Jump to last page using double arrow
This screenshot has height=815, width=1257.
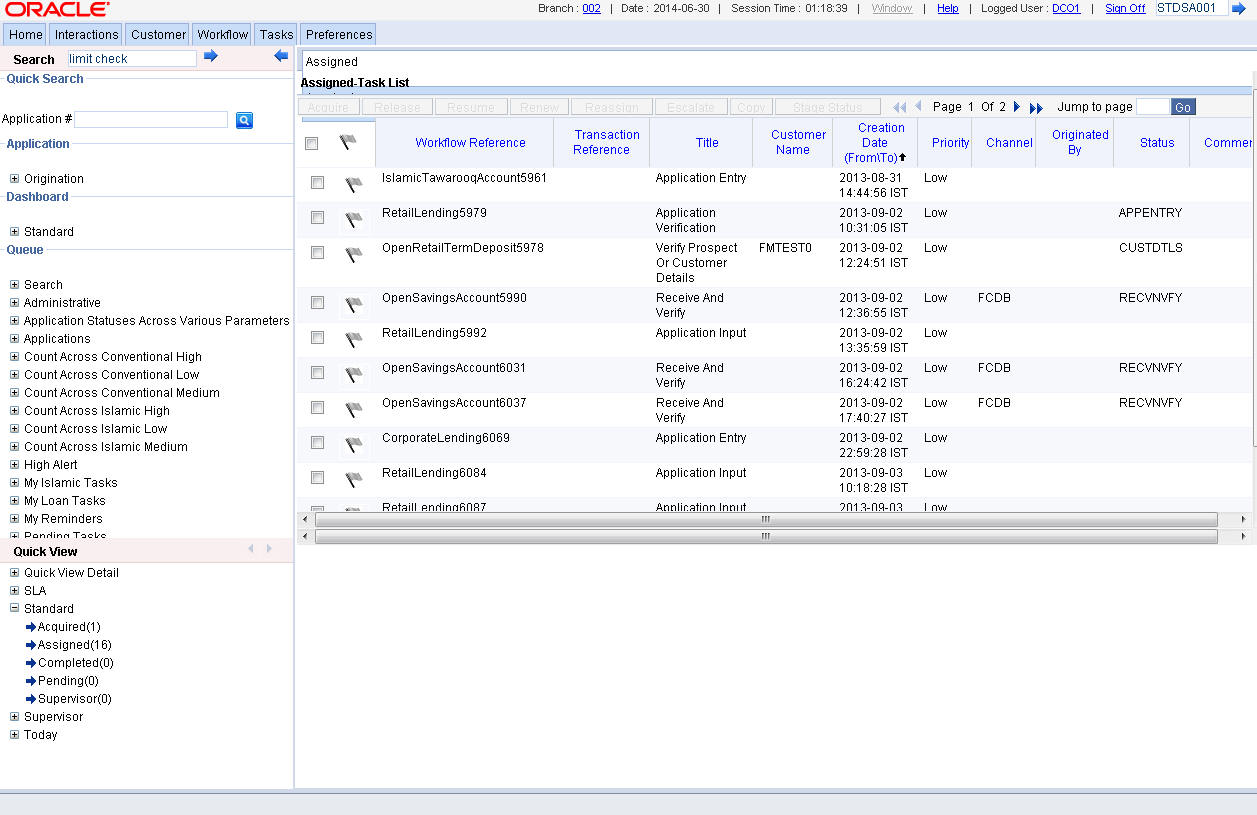1036,107
